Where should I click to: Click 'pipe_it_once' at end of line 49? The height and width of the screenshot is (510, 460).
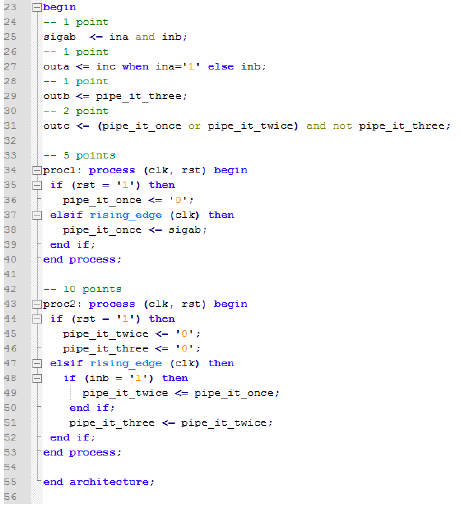pyautogui.click(x=234, y=393)
